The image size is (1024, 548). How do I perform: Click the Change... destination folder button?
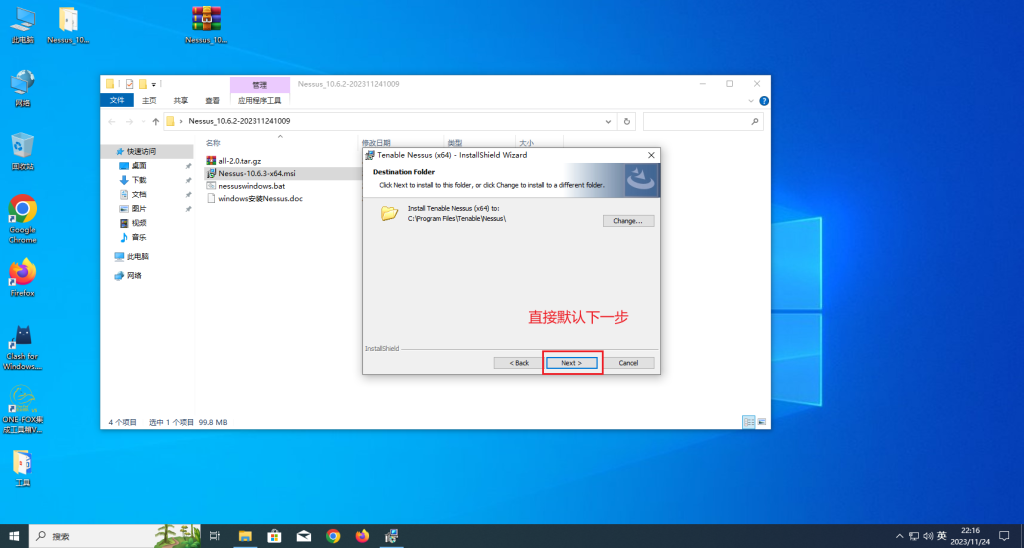(628, 220)
